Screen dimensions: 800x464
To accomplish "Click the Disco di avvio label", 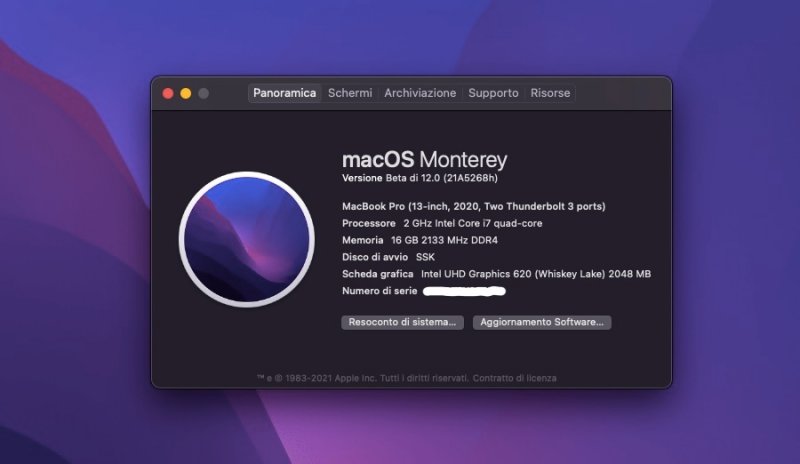I will pyautogui.click(x=375, y=257).
